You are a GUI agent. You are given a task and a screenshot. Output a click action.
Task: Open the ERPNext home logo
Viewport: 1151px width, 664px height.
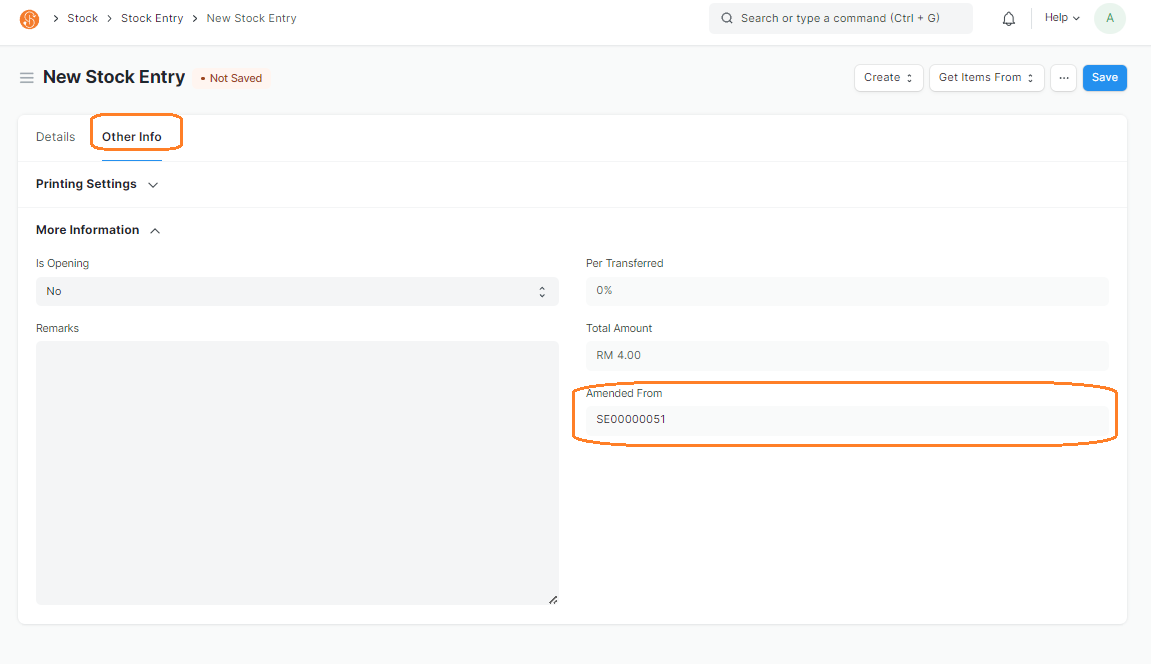pyautogui.click(x=29, y=18)
